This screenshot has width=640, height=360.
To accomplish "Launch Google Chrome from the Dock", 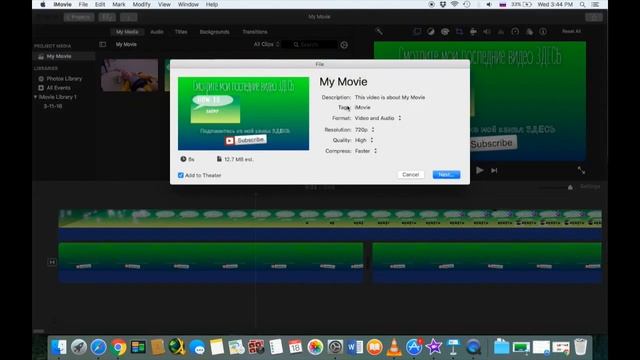I will click(118, 347).
